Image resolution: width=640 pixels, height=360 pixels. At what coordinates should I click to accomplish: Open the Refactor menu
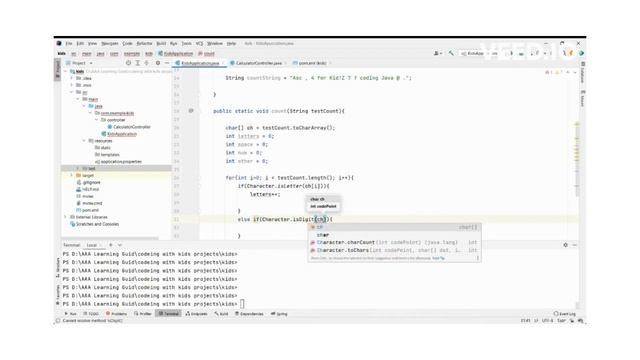click(x=144, y=43)
